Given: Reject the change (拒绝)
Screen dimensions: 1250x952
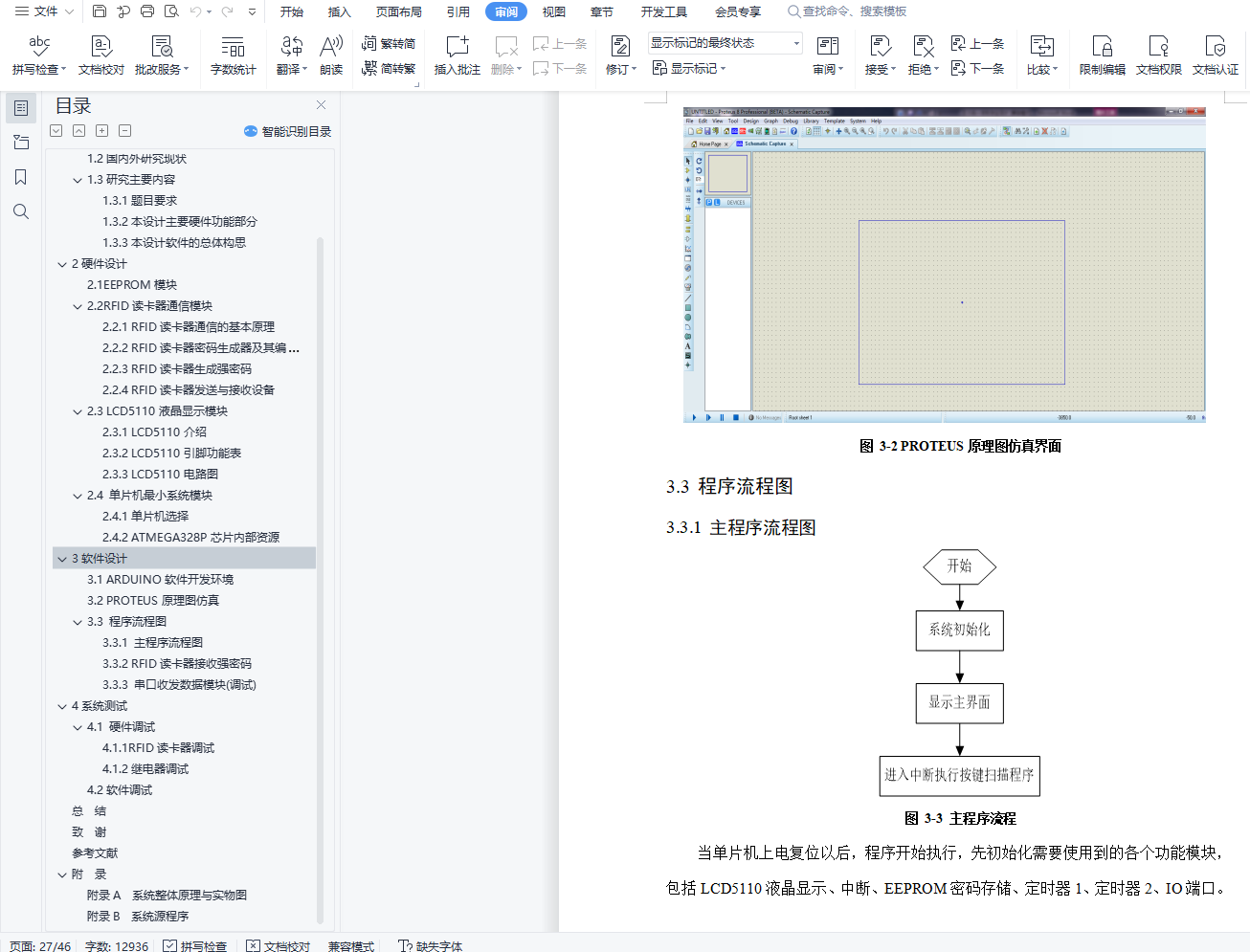Looking at the screenshot, I should point(924,55).
